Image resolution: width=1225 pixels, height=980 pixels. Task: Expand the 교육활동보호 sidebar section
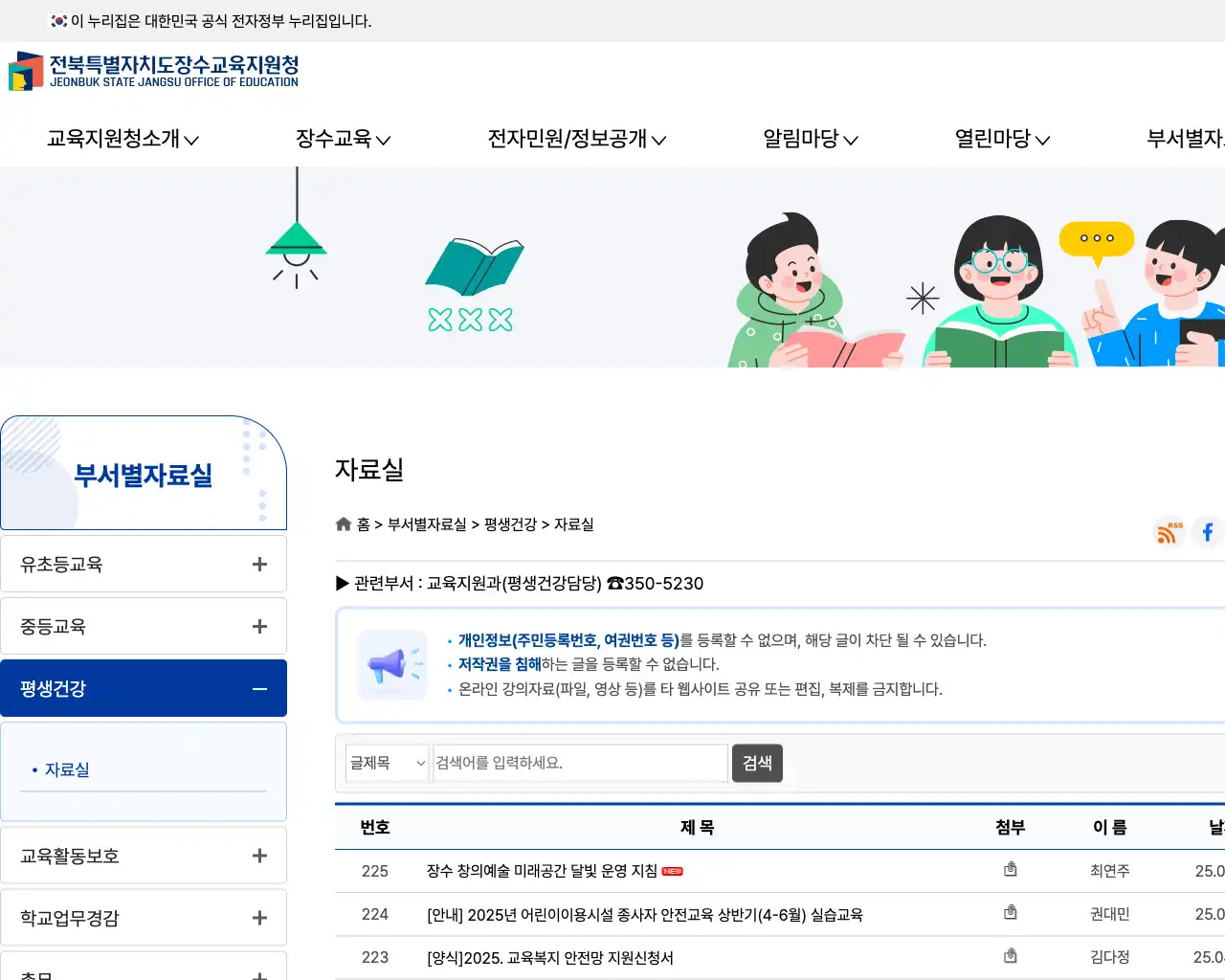pyautogui.click(x=144, y=856)
